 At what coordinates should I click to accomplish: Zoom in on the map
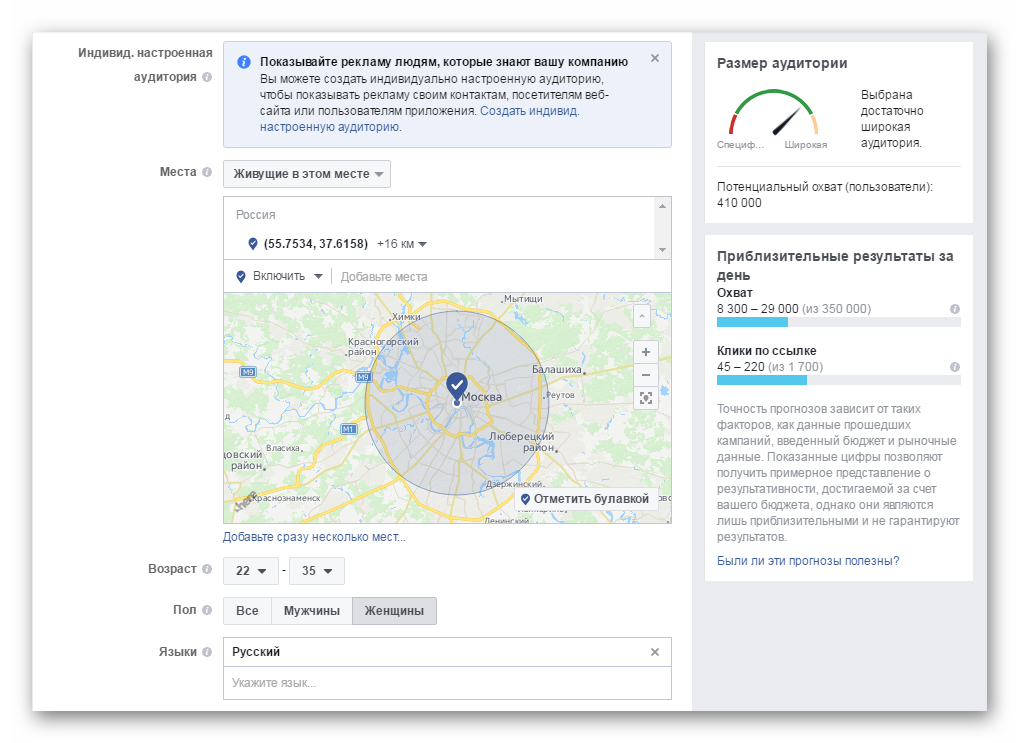645,352
